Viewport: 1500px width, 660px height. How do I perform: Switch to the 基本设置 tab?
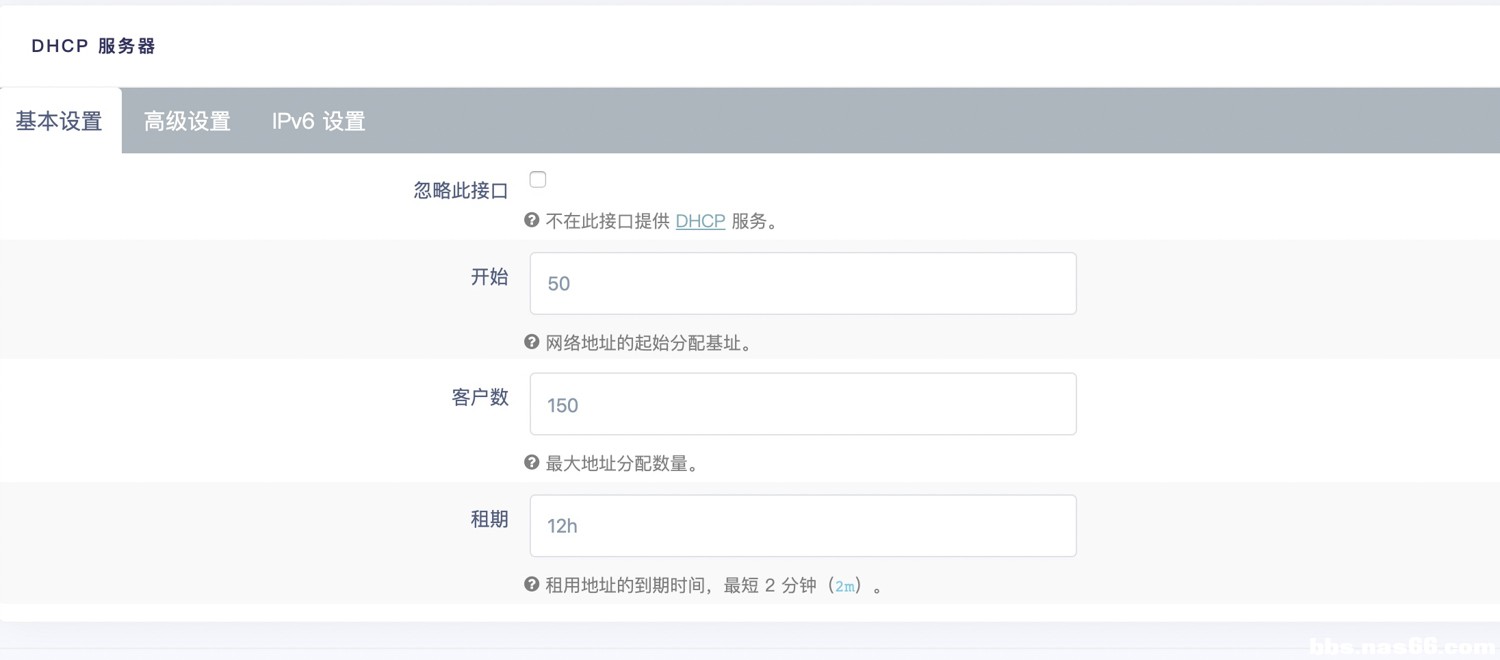[x=59, y=121]
